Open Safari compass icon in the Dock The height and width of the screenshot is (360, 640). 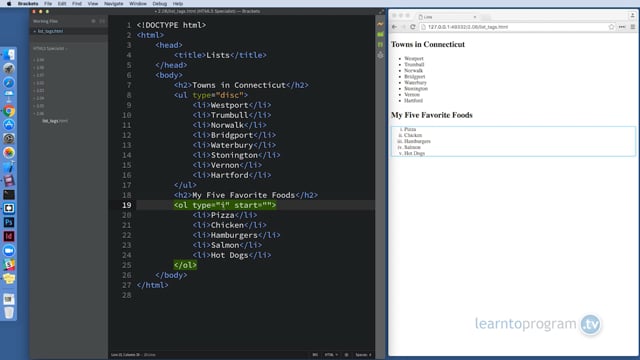(9, 82)
